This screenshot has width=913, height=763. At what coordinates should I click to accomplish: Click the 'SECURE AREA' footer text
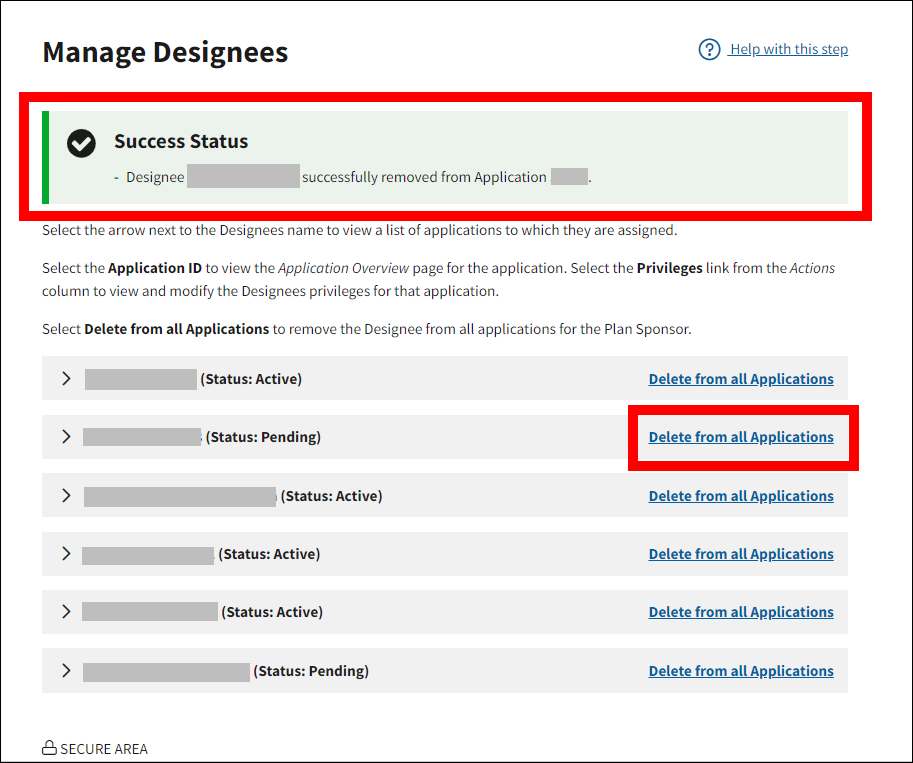[x=104, y=749]
